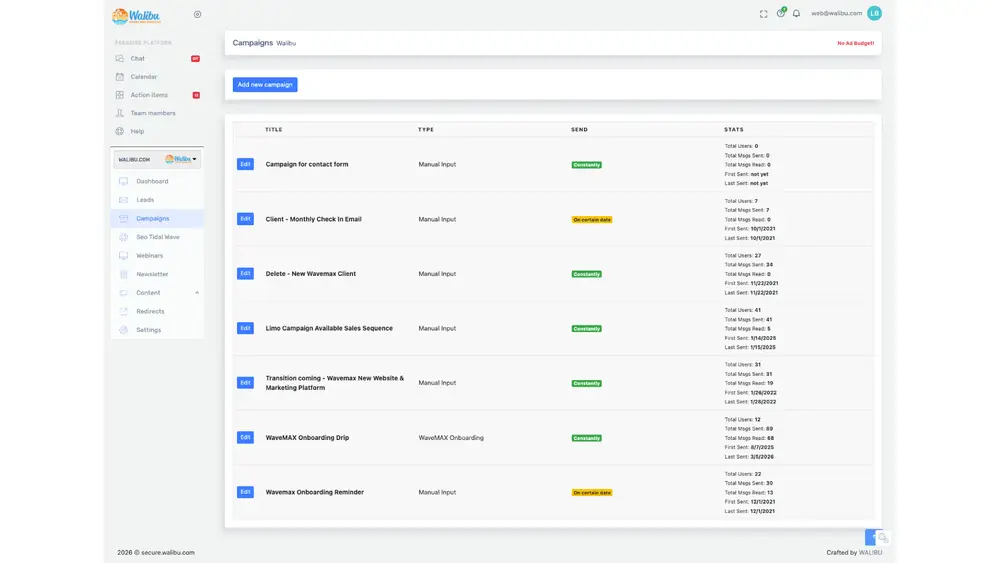1000x563 pixels.
Task: Click Constantly badge for WaveMAX Onboarding Drip
Action: tap(586, 438)
